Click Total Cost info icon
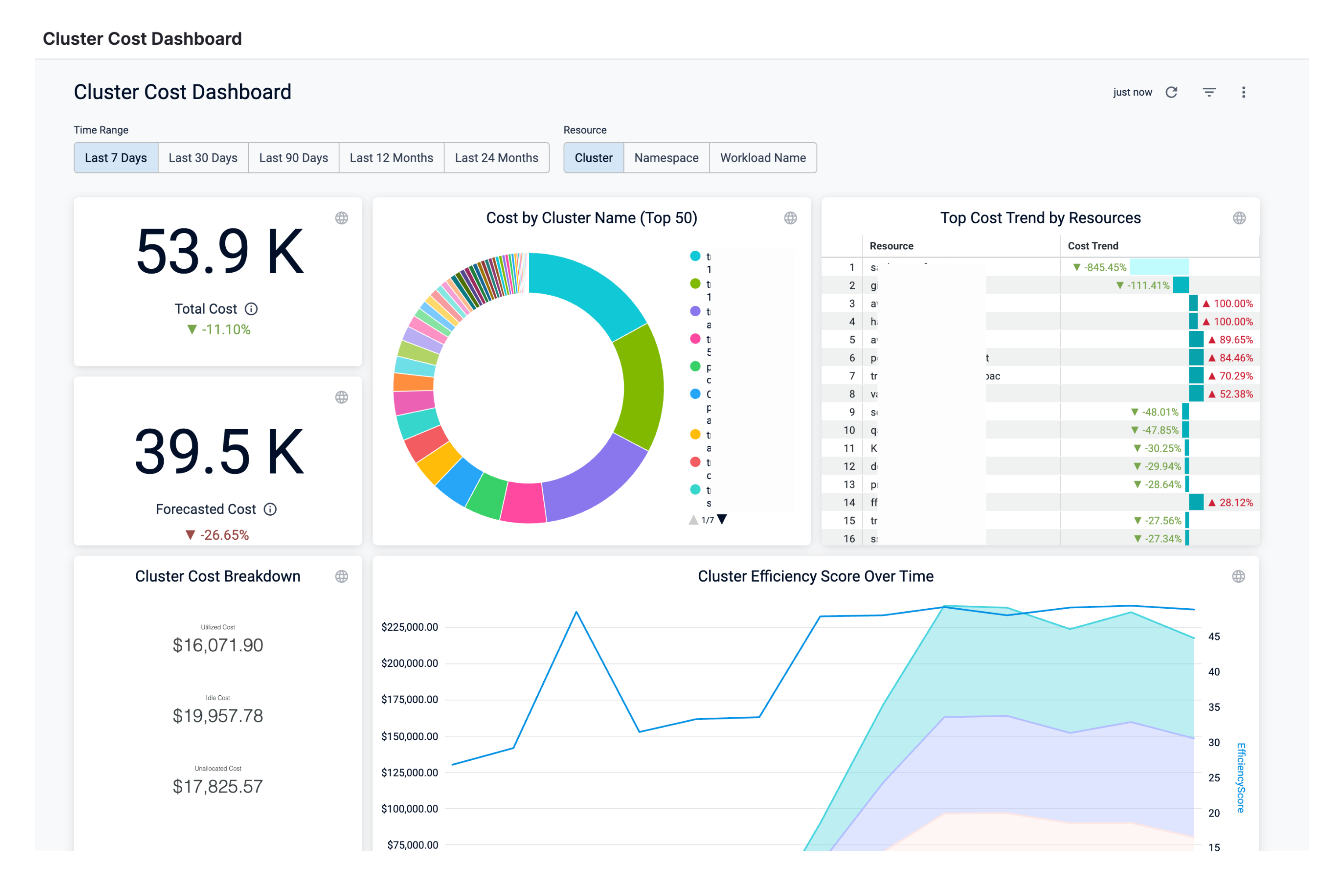This screenshot has width=1344, height=896. 251,309
